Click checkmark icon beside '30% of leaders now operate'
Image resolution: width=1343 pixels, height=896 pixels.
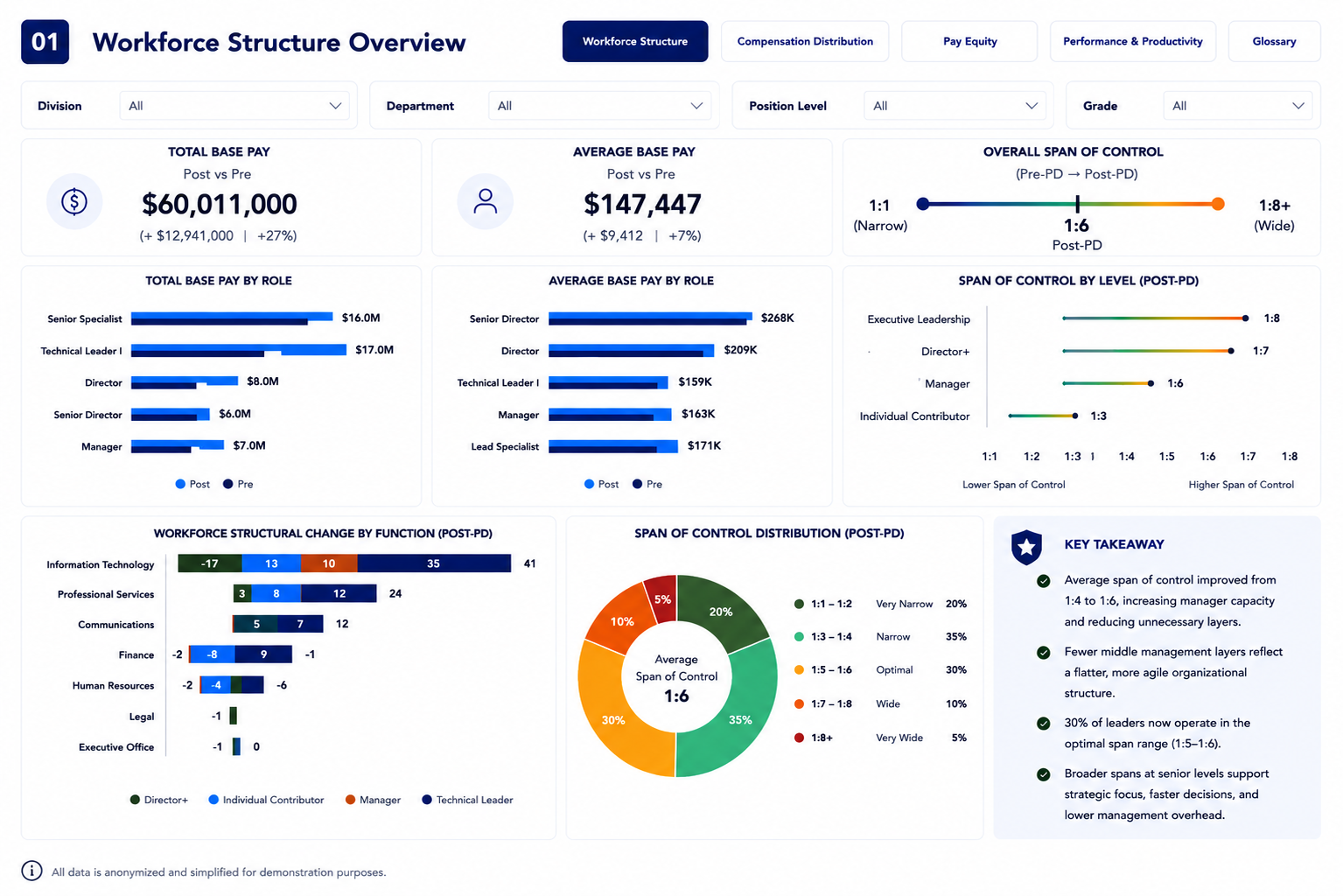[x=1043, y=724]
